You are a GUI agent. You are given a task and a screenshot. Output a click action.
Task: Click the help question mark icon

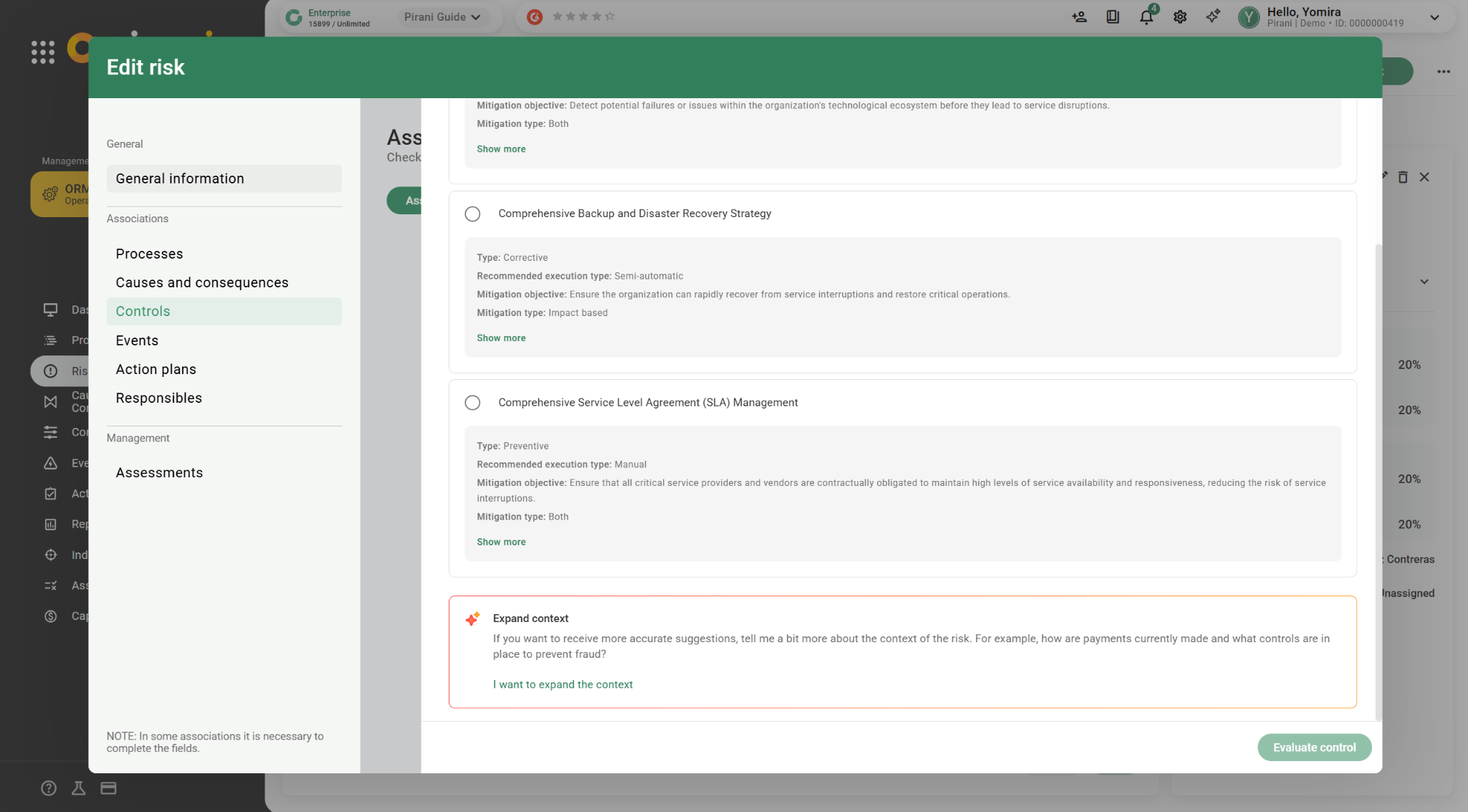coord(49,788)
